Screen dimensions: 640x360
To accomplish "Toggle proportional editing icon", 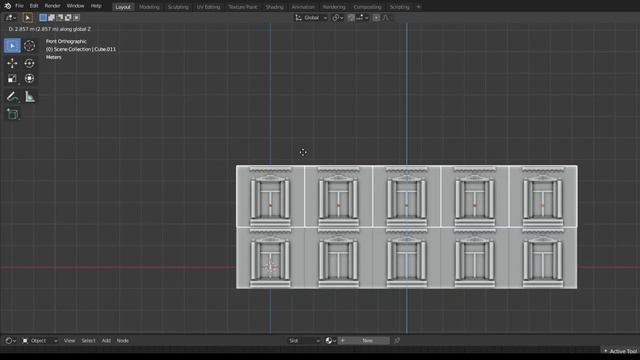I will coord(376,18).
